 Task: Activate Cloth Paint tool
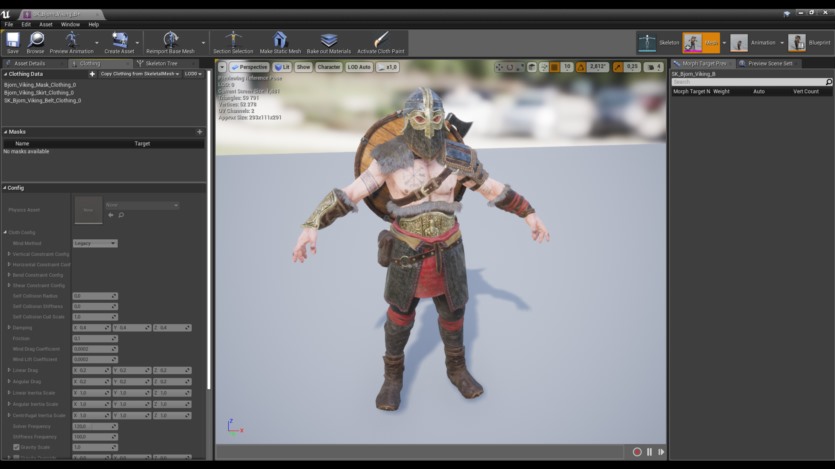[x=380, y=43]
